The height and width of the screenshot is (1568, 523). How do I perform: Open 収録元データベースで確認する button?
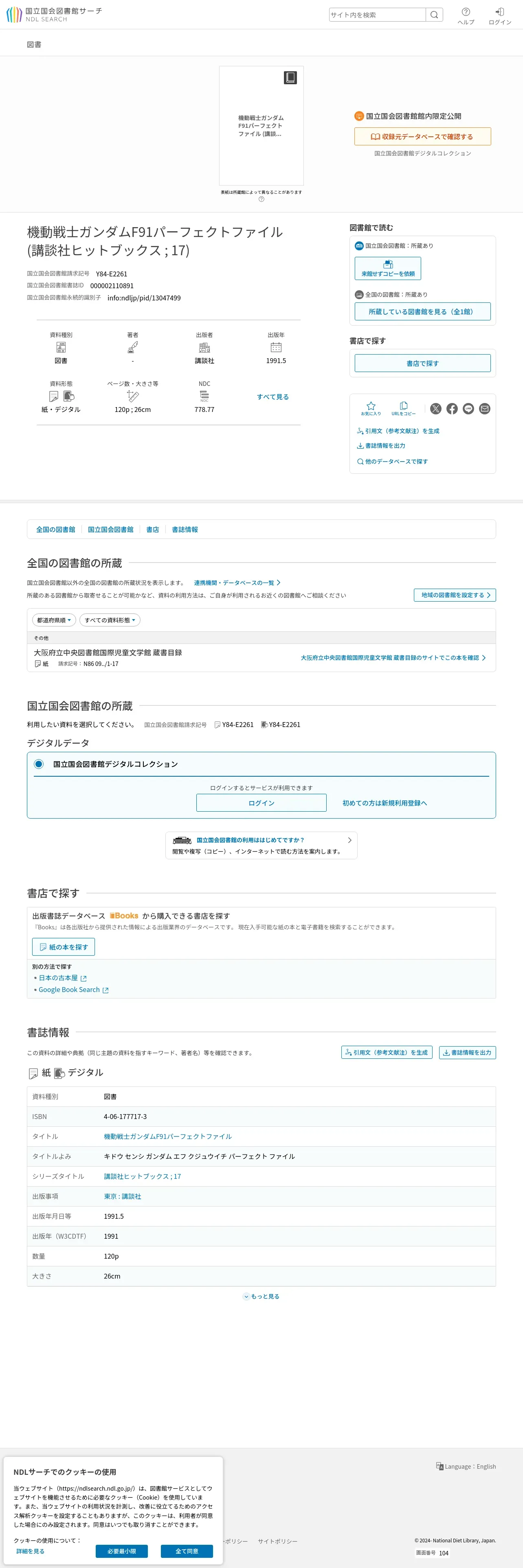pos(422,136)
